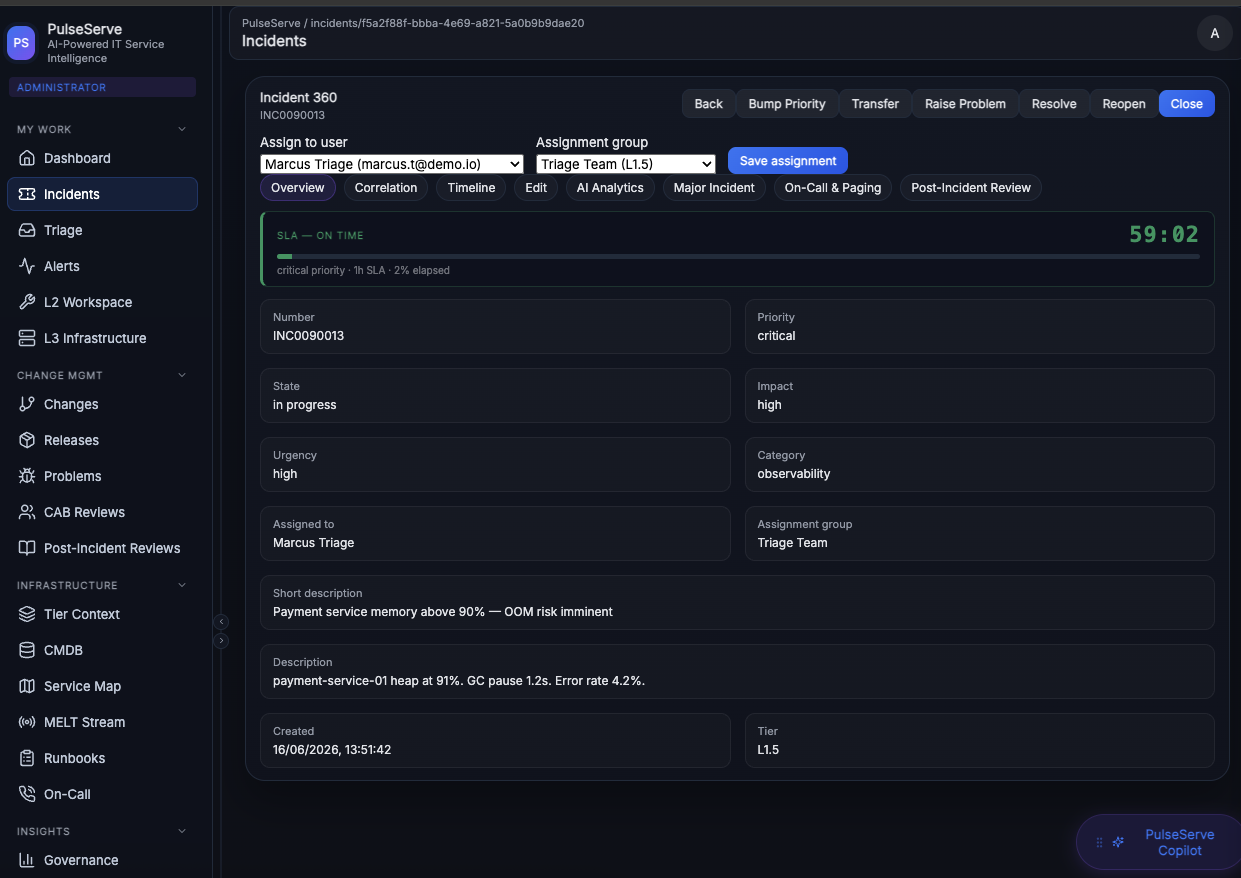Click the MELT Stream broadcast icon
Image resolution: width=1241 pixels, height=878 pixels.
[27, 722]
